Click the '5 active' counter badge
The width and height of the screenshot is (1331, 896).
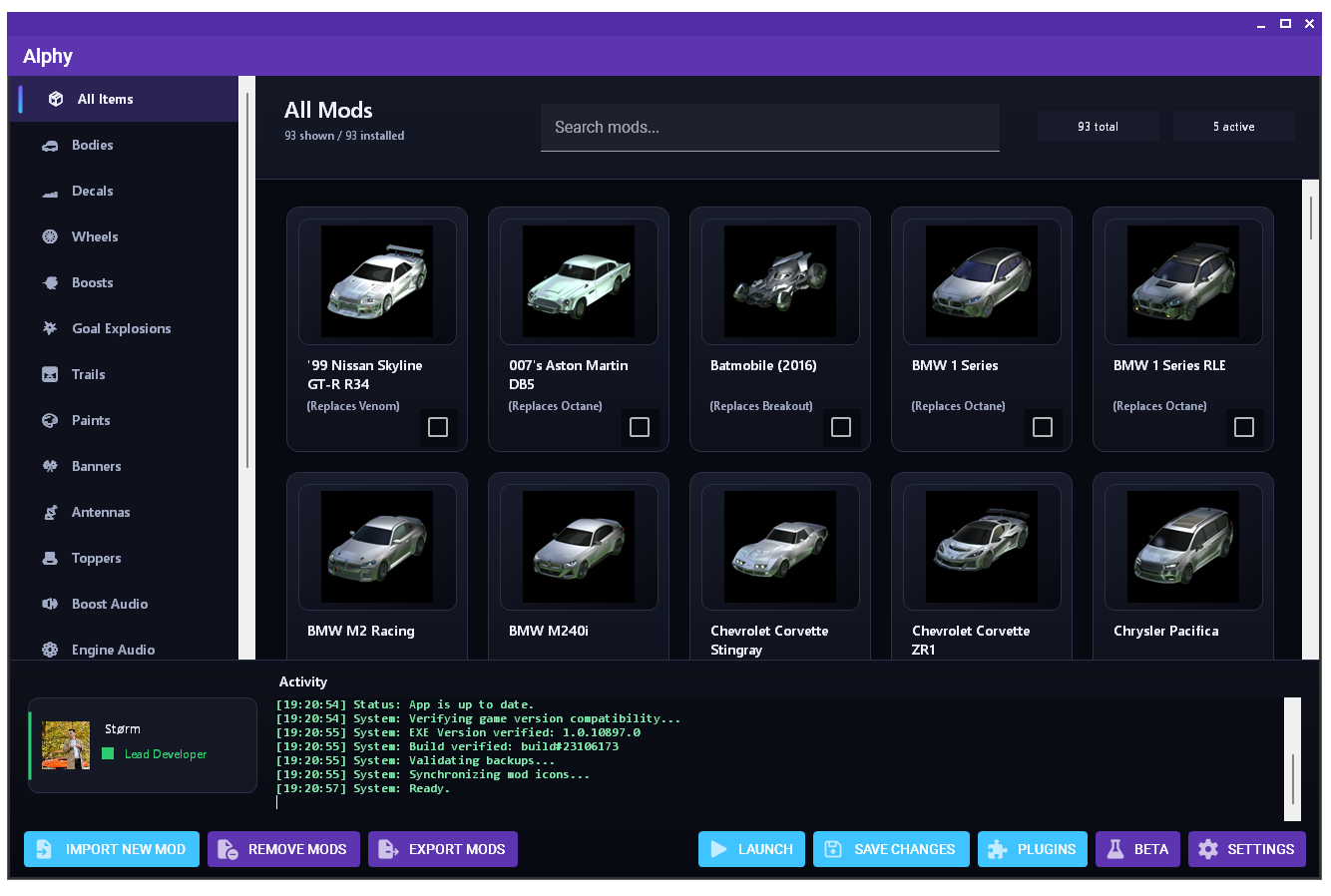1234,127
